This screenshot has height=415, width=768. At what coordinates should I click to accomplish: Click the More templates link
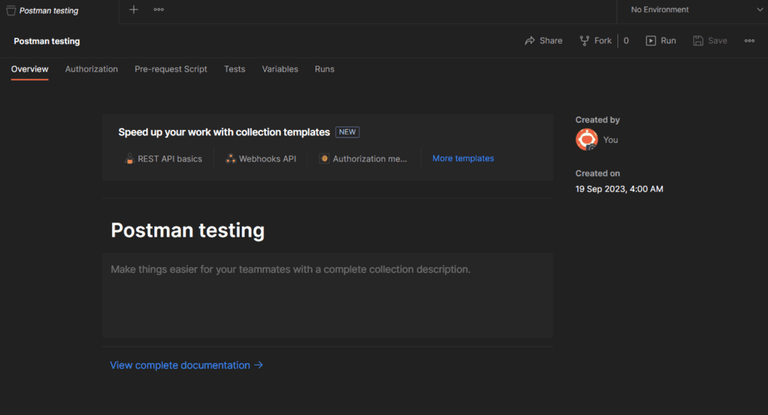pos(463,159)
